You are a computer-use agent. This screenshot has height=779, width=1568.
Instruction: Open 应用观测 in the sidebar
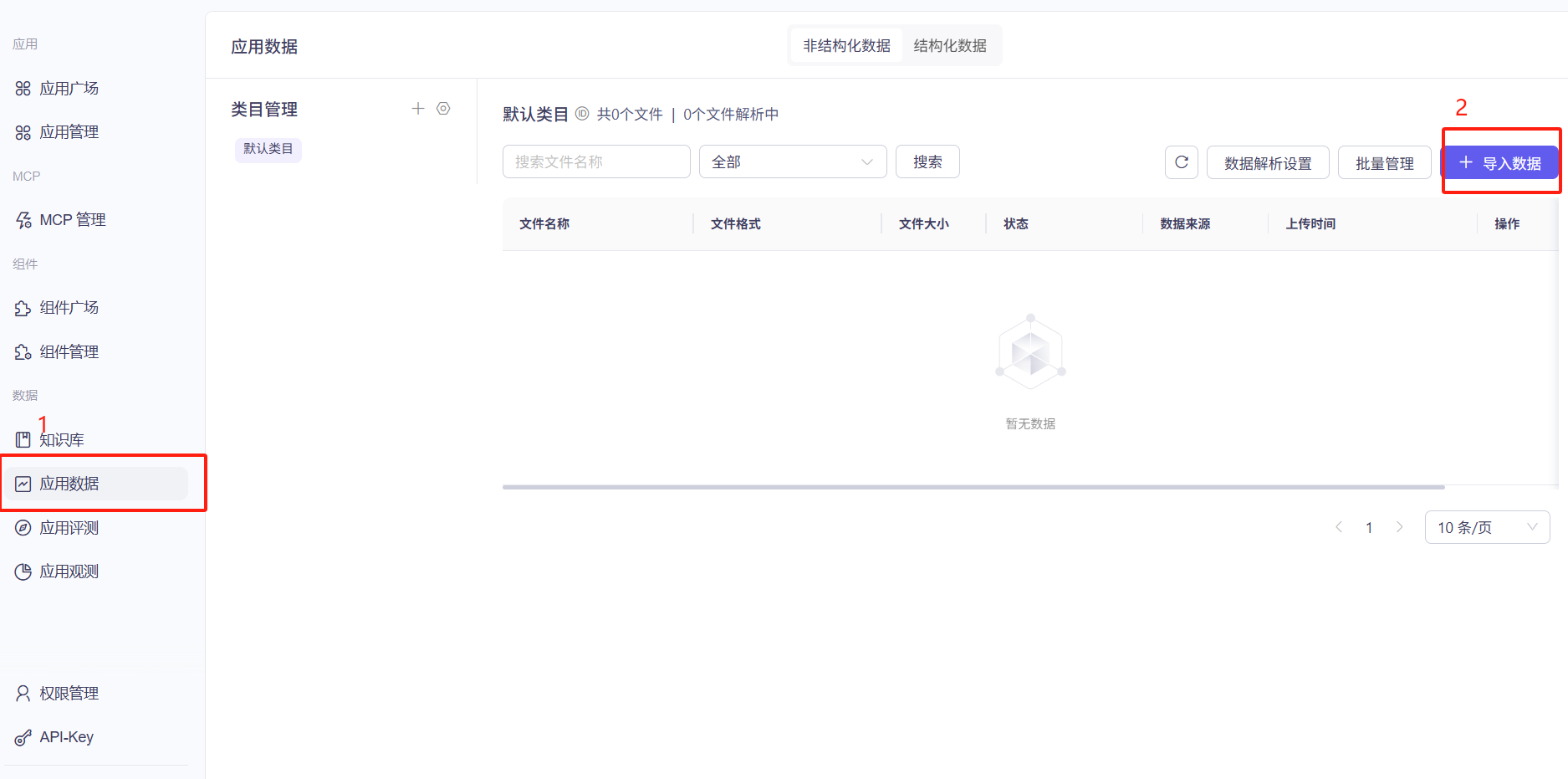(69, 571)
